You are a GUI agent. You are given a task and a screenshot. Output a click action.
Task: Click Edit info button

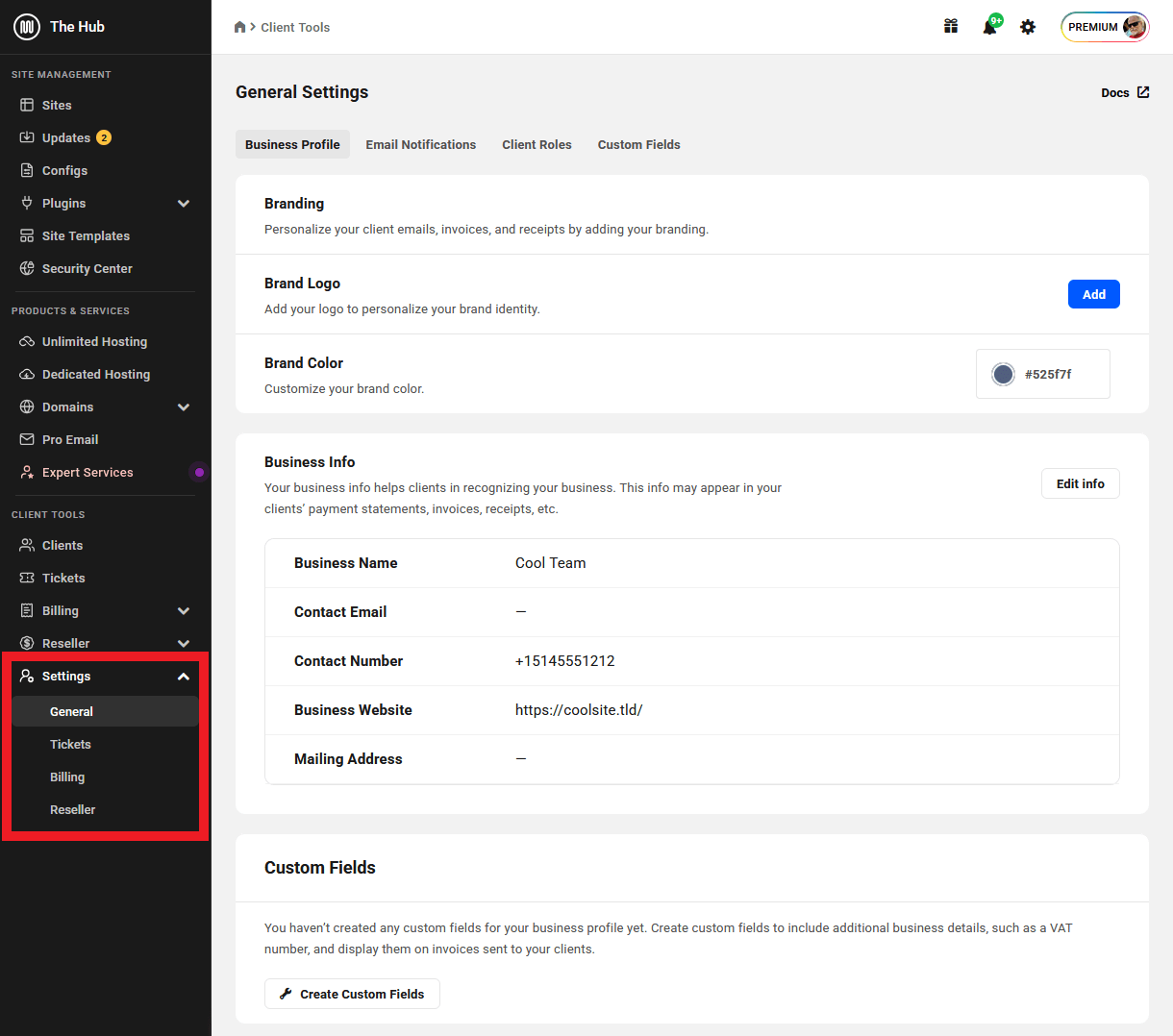click(x=1081, y=483)
